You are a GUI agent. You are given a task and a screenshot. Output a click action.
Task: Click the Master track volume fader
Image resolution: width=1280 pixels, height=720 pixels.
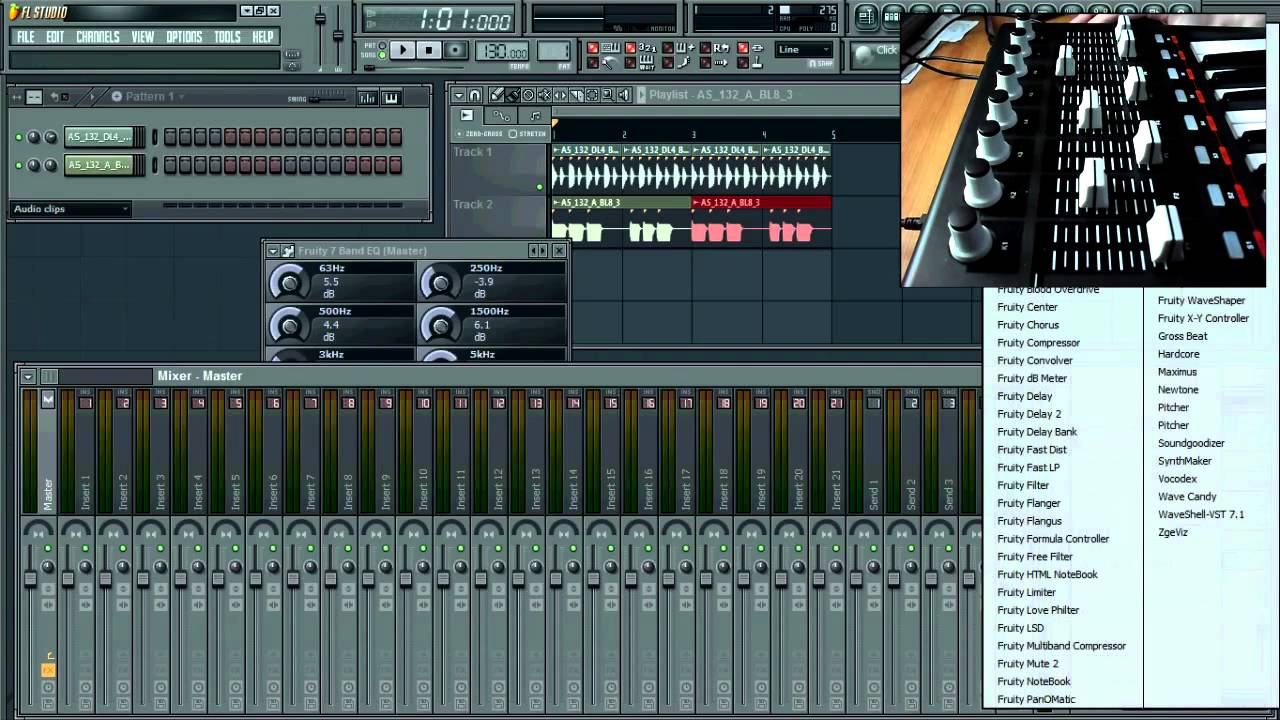[x=30, y=579]
